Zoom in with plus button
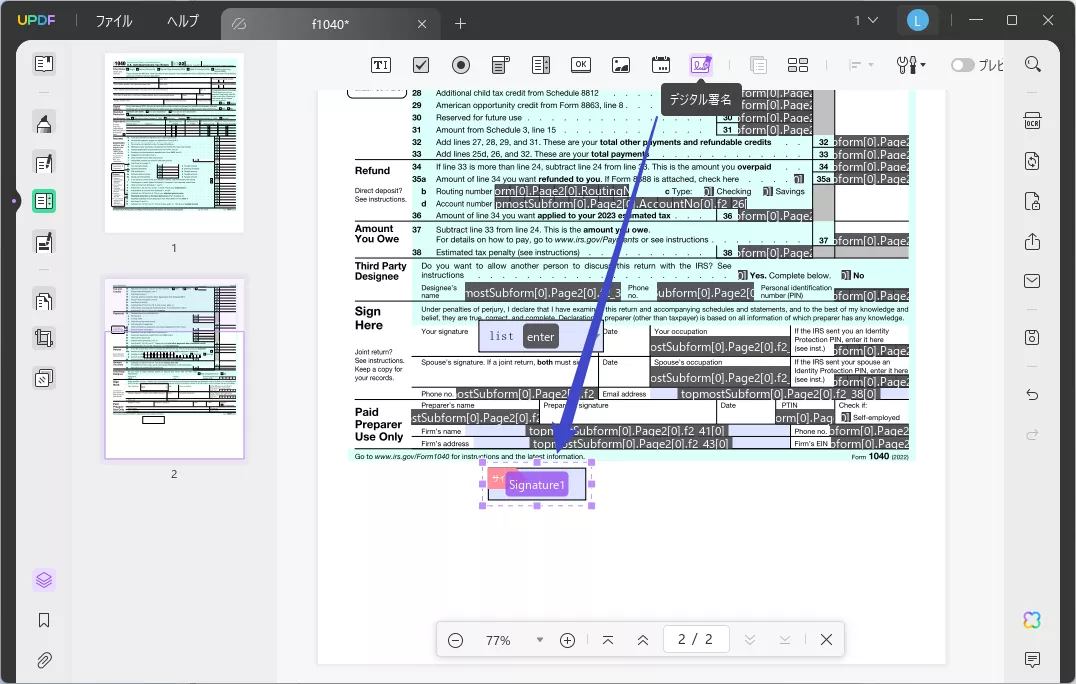The image size is (1076, 684). coord(568,640)
